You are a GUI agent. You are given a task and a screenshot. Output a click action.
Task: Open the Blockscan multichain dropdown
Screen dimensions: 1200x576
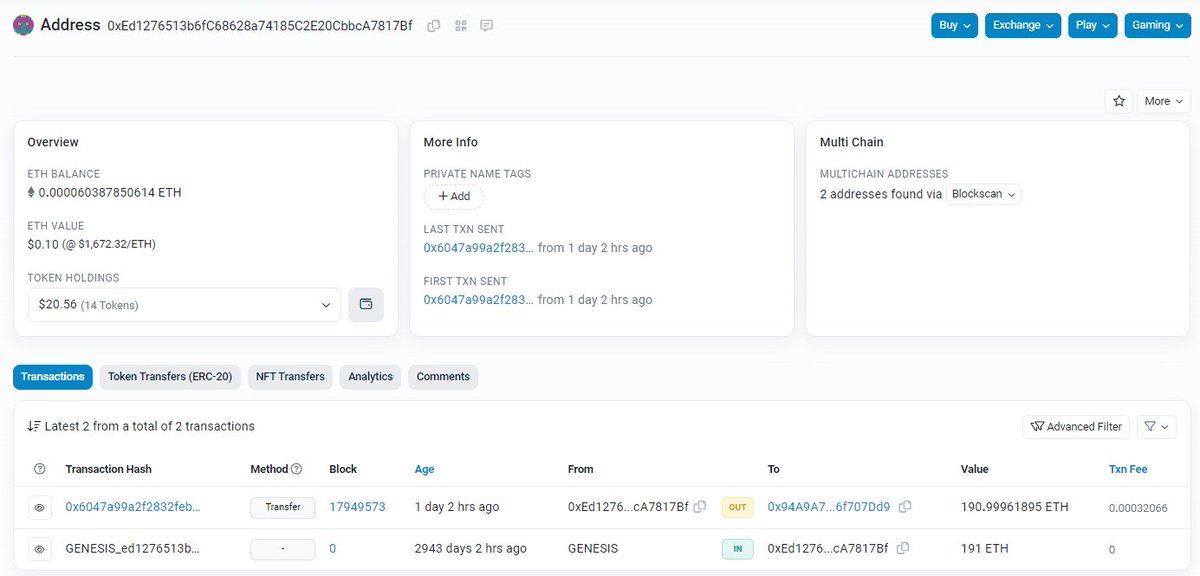click(984, 194)
